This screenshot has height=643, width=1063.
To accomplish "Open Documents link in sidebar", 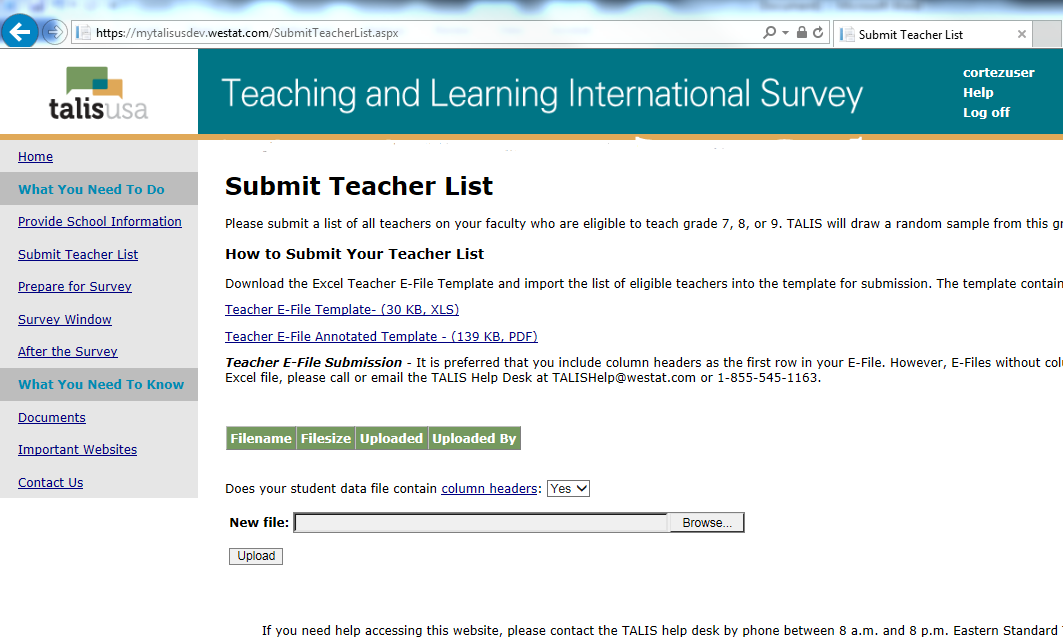I will 52,418.
